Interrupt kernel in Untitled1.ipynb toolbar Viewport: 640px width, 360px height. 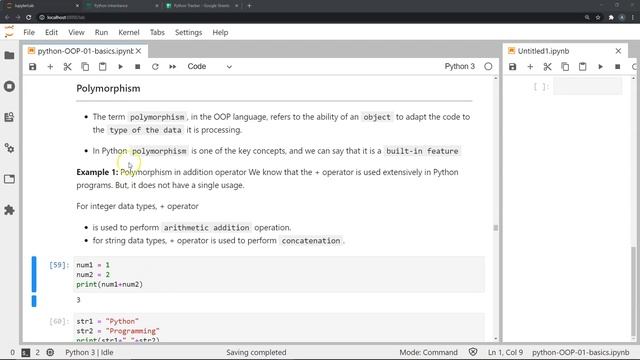tap(618, 67)
